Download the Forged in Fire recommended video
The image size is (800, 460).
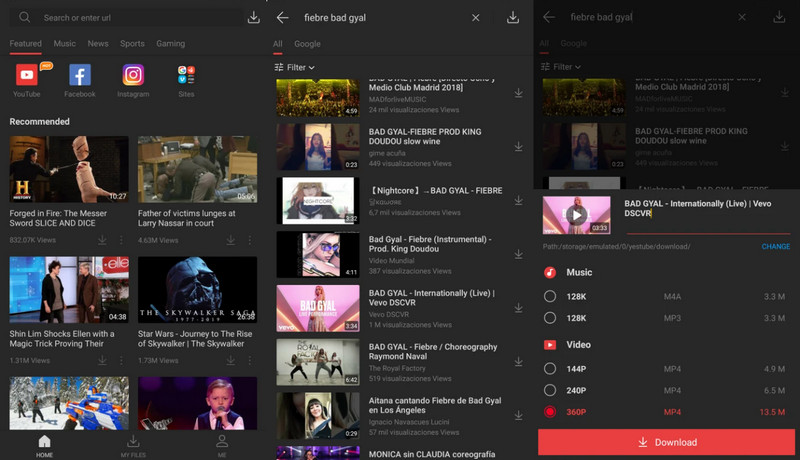(102, 240)
